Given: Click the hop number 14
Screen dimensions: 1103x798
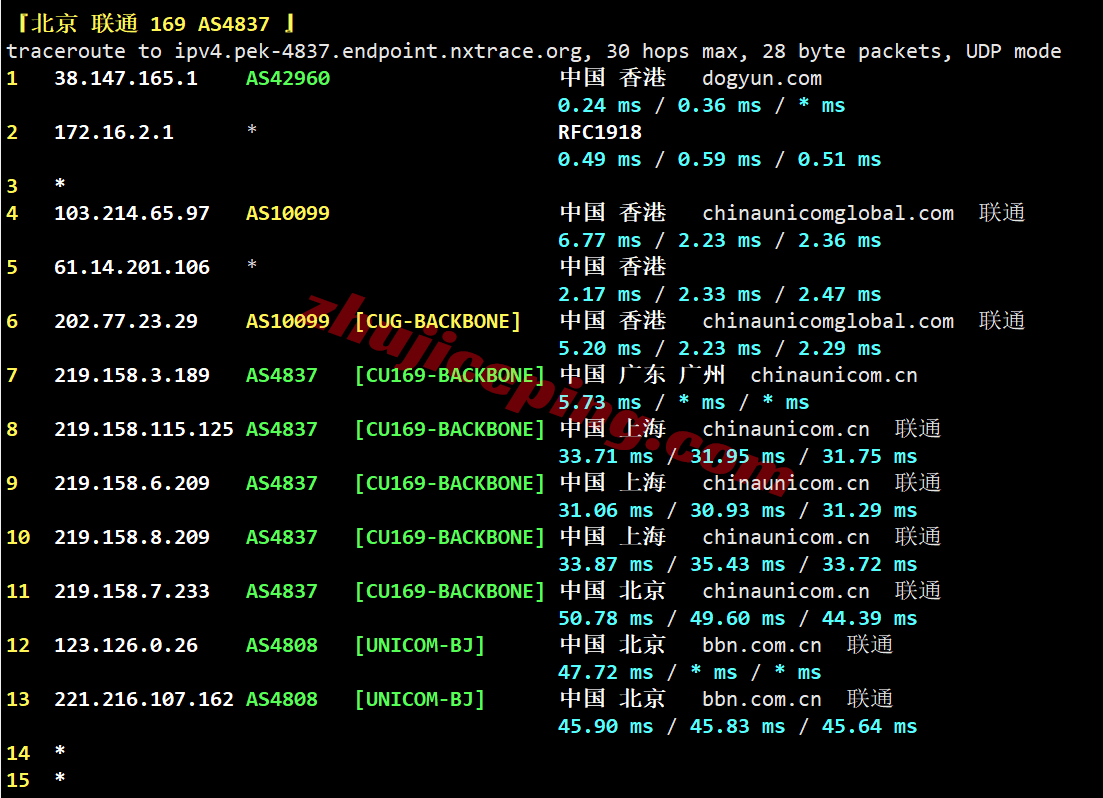Looking at the screenshot, I should pos(18,754).
